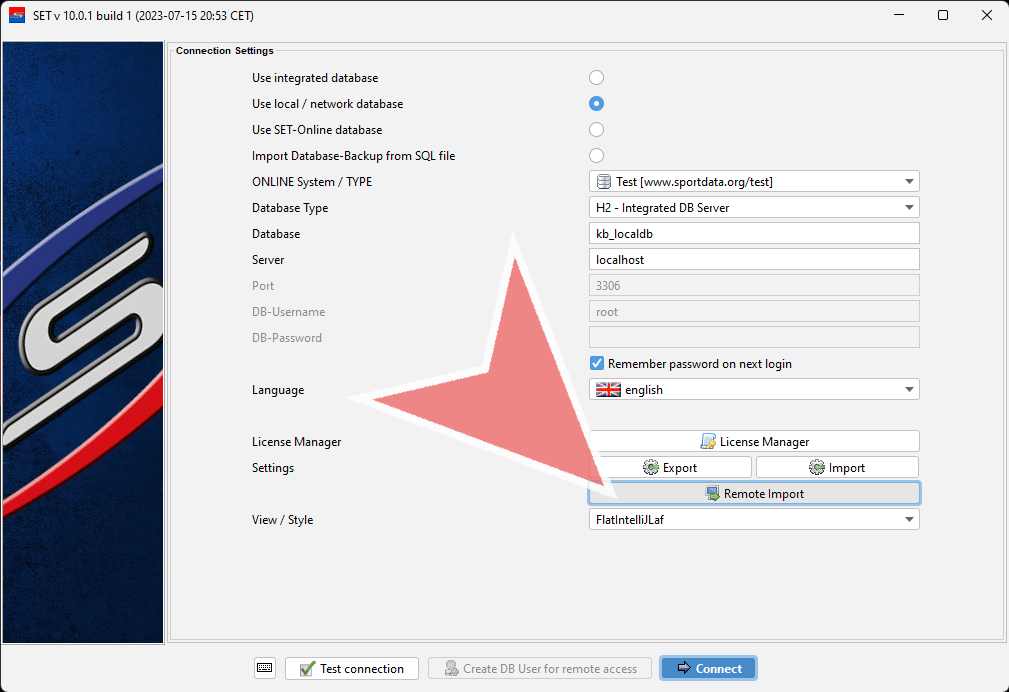
Task: Select Use integrated database radio button
Action: click(x=597, y=78)
